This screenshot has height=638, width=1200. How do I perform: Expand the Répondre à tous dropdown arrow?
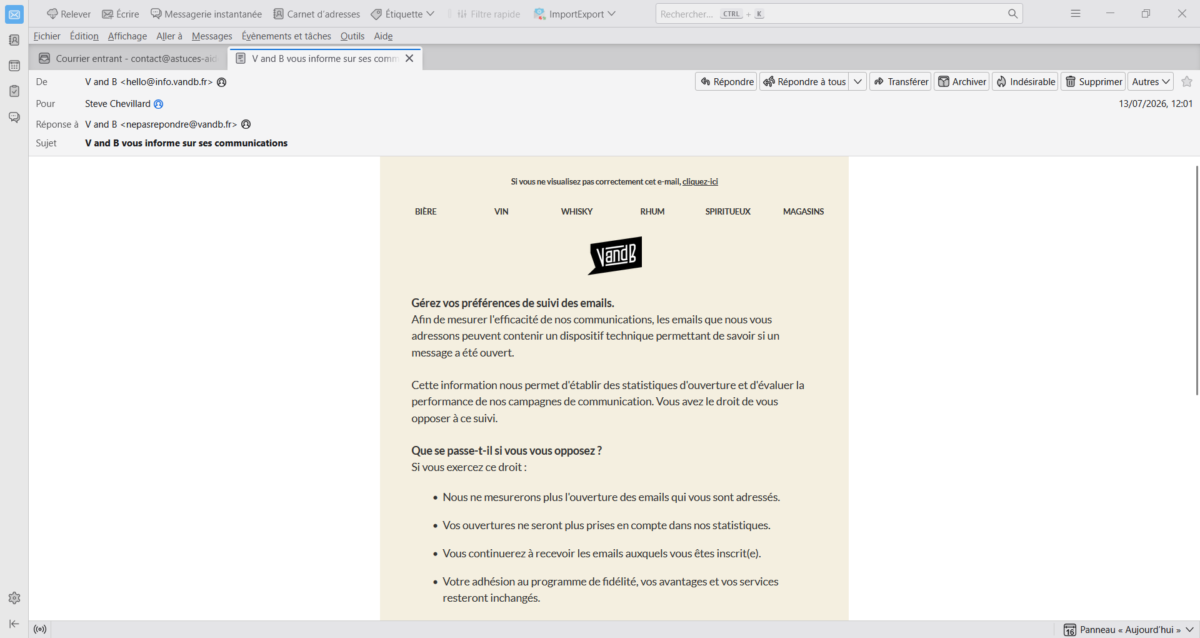click(x=857, y=82)
